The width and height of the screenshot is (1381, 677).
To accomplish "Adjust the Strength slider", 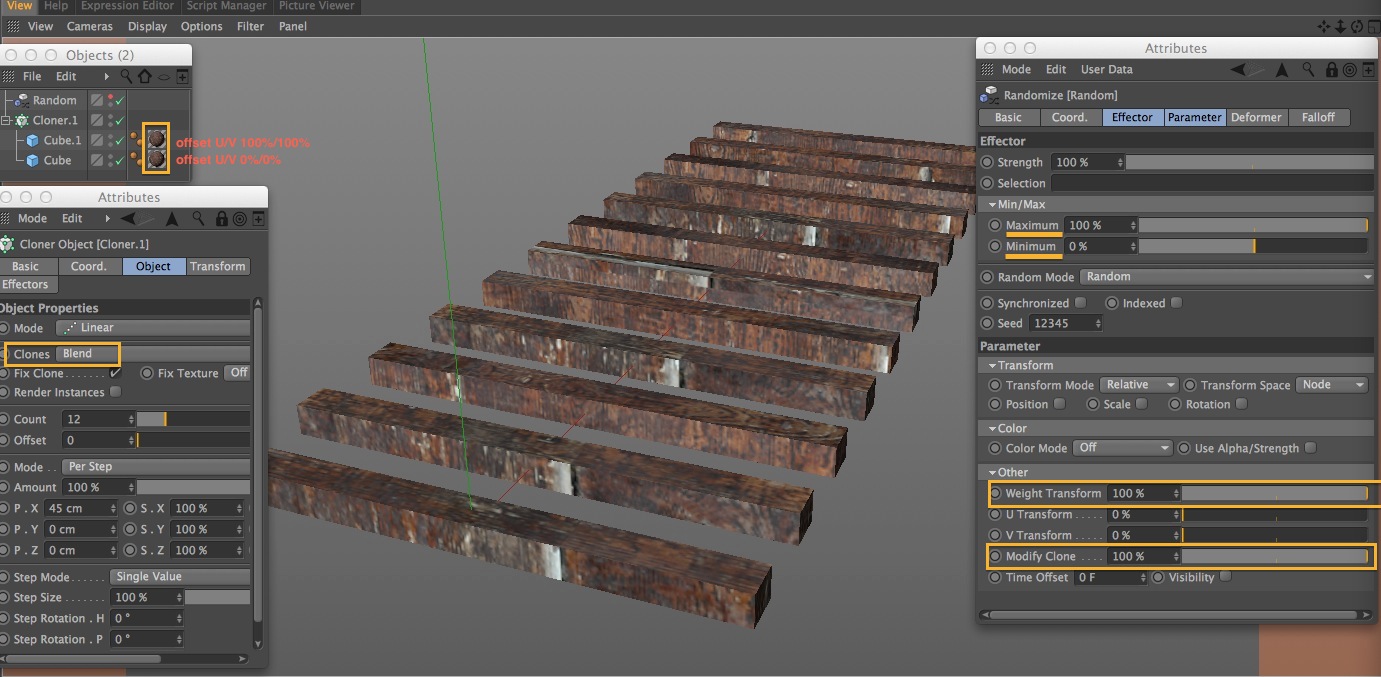I will (x=1250, y=162).
